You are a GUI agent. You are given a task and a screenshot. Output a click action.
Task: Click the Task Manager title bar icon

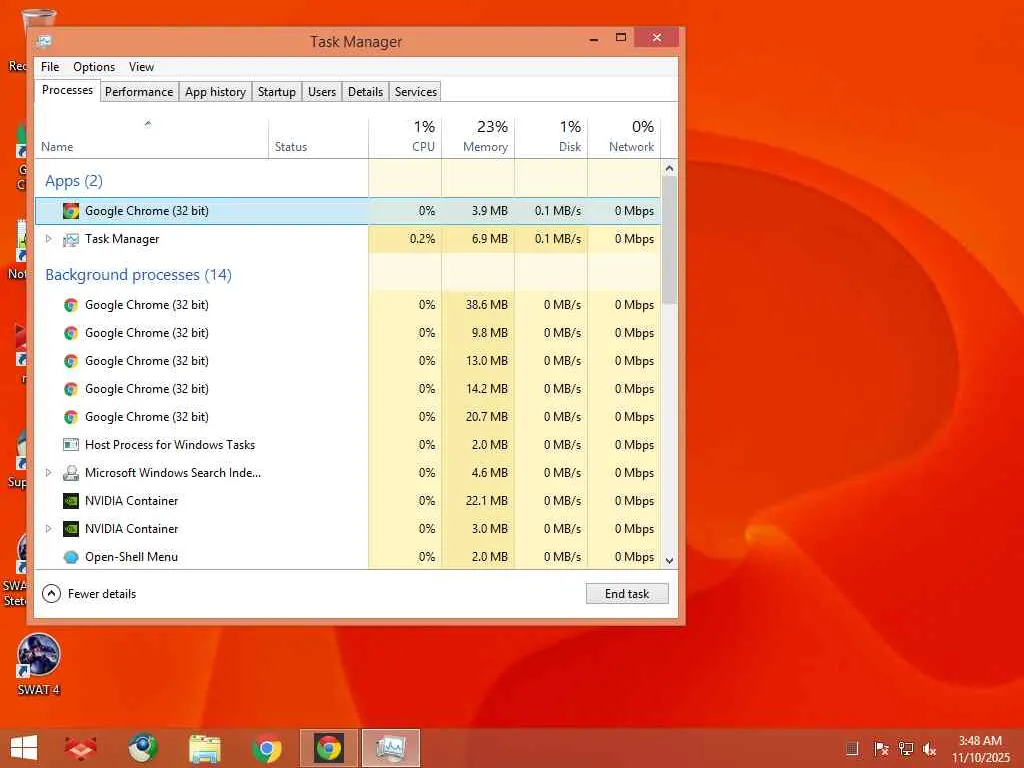click(44, 41)
